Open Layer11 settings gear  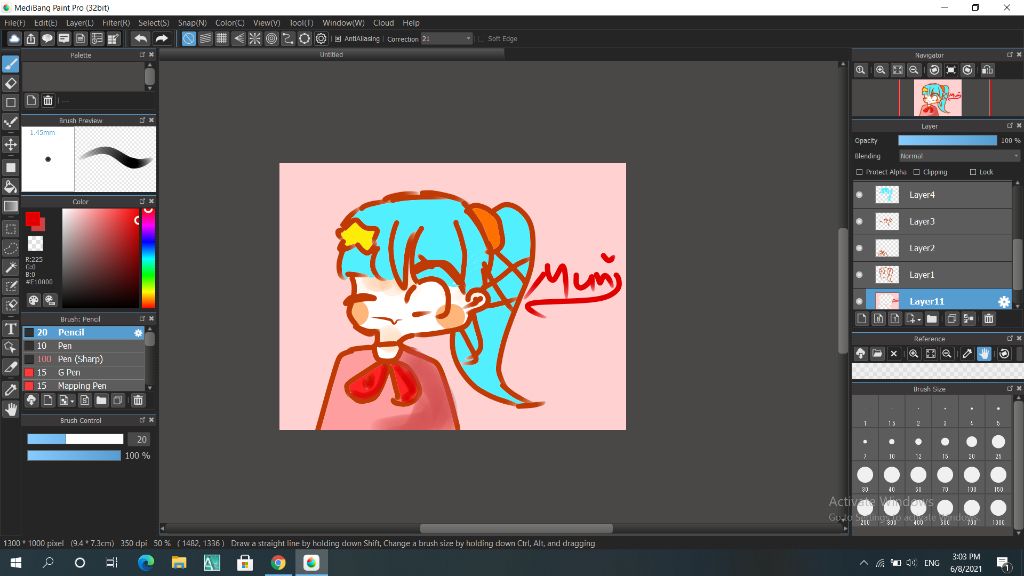point(1004,301)
